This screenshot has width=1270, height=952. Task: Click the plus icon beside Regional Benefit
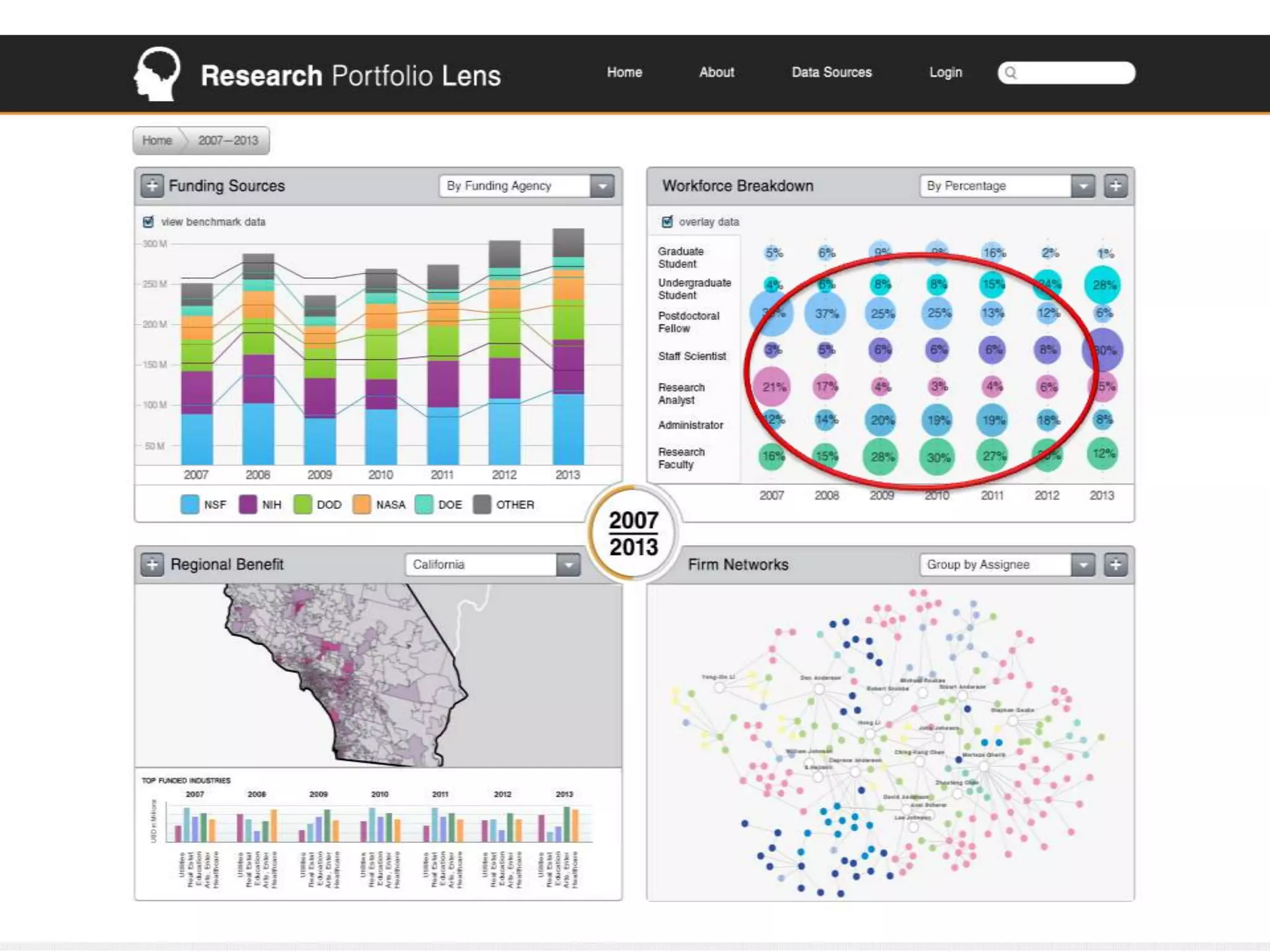coord(152,565)
